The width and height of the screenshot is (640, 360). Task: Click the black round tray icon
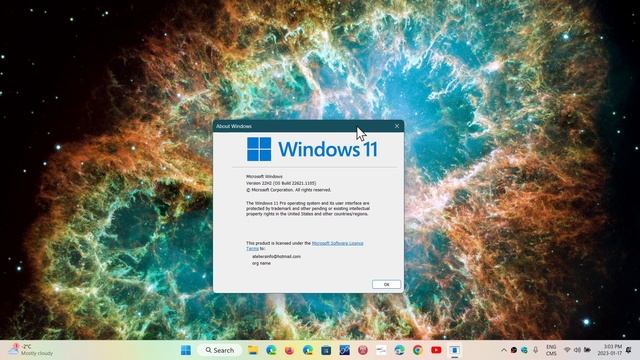(x=514, y=350)
